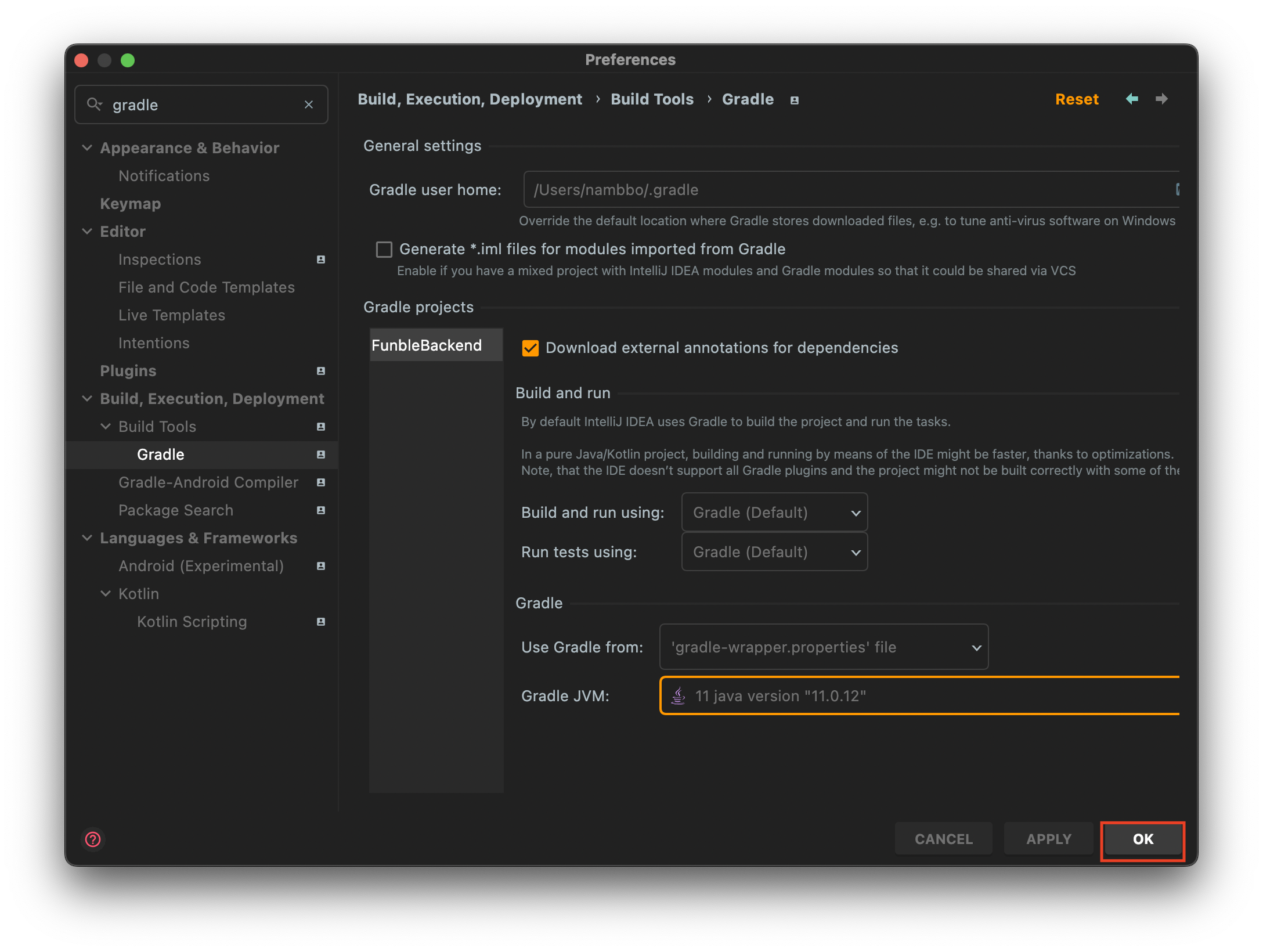Open Gradle-Android Compiler settings

tap(208, 482)
